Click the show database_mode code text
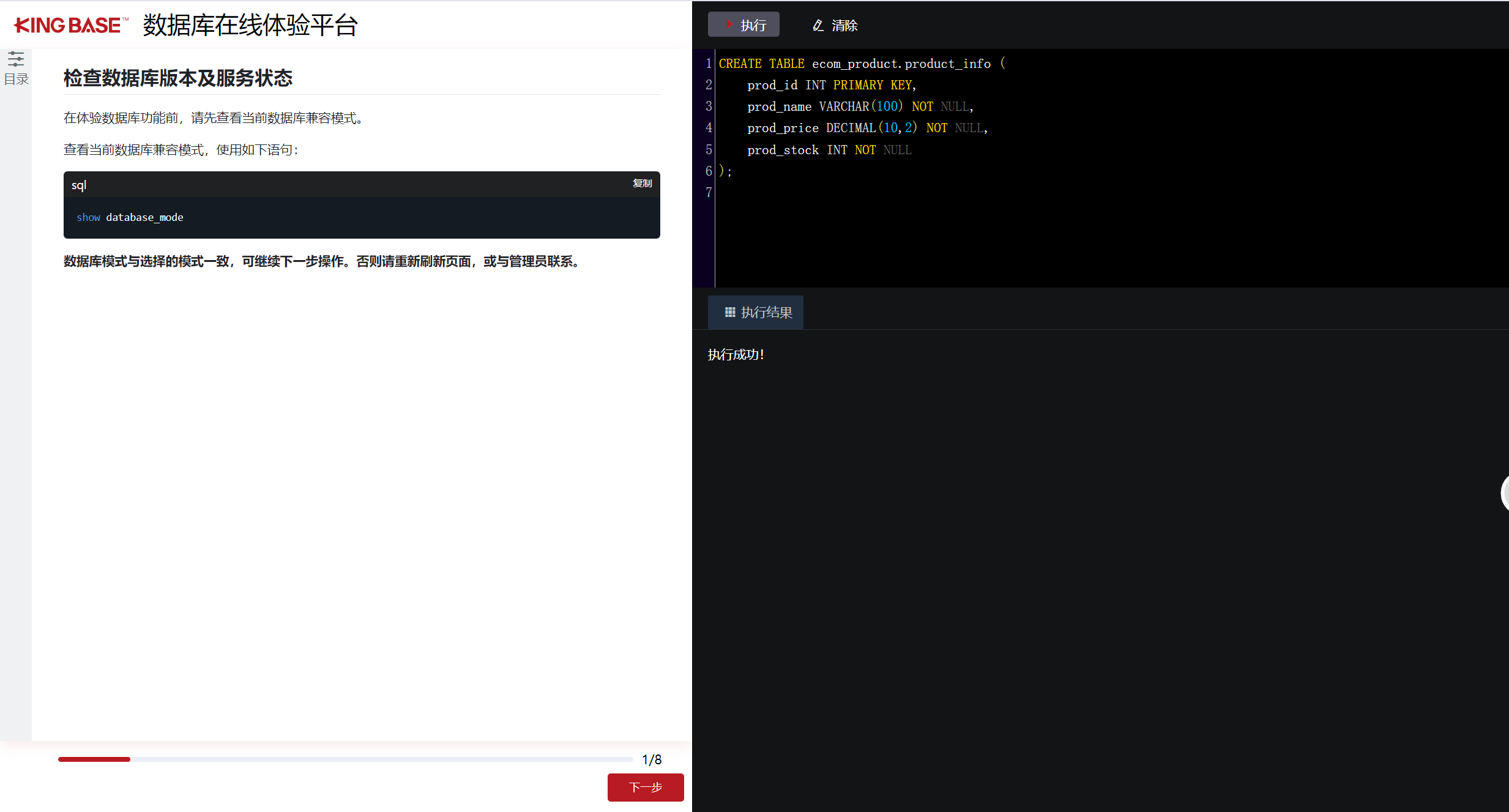The height and width of the screenshot is (812, 1509). point(130,217)
